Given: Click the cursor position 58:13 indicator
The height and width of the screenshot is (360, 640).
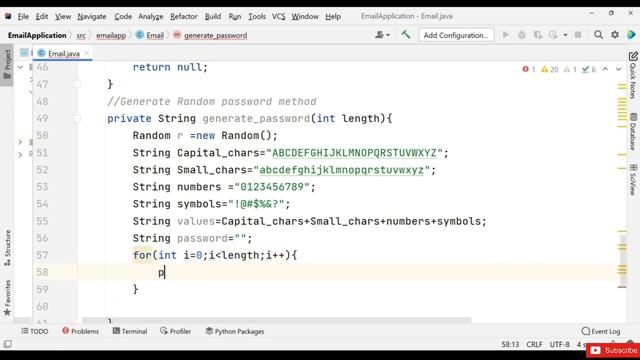Looking at the screenshot, I should point(510,344).
